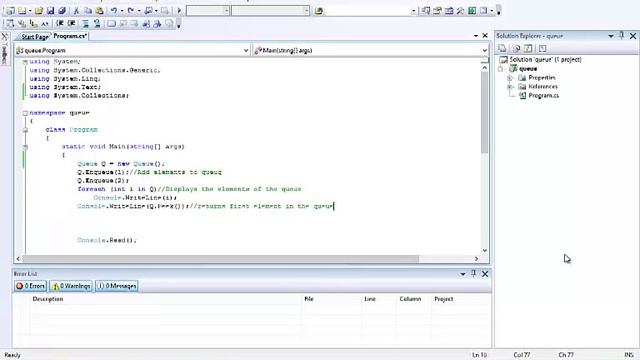Open the Object Browser toolbar icon
Screen dimensions: 640x360
[x=449, y=11]
